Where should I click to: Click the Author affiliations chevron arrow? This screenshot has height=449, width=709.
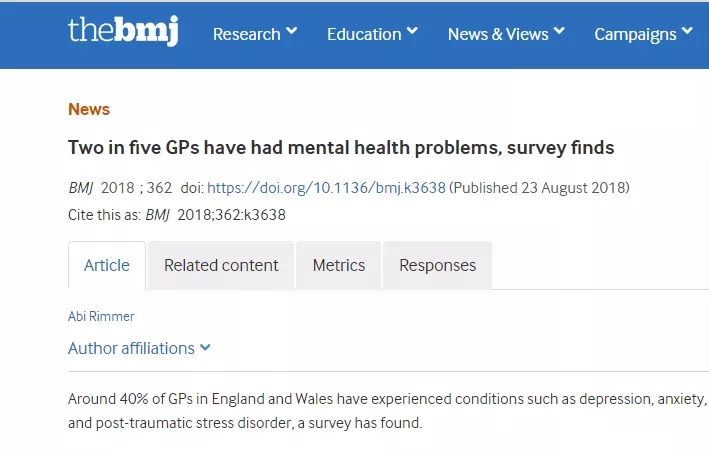tap(205, 348)
